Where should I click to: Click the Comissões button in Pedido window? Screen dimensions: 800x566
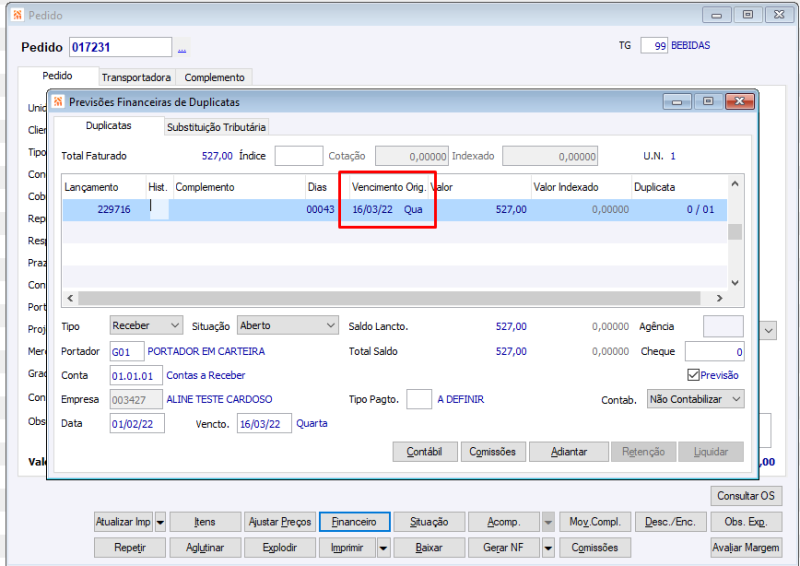pos(595,548)
